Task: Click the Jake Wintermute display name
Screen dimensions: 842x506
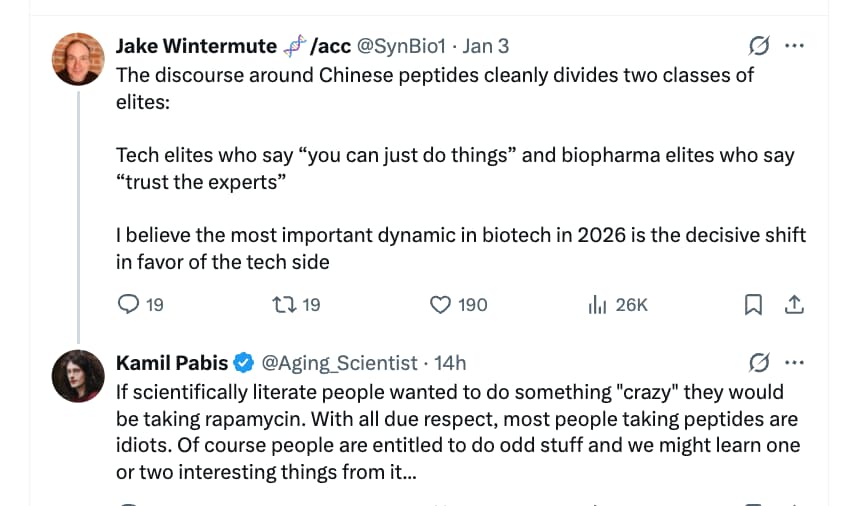Action: (196, 46)
